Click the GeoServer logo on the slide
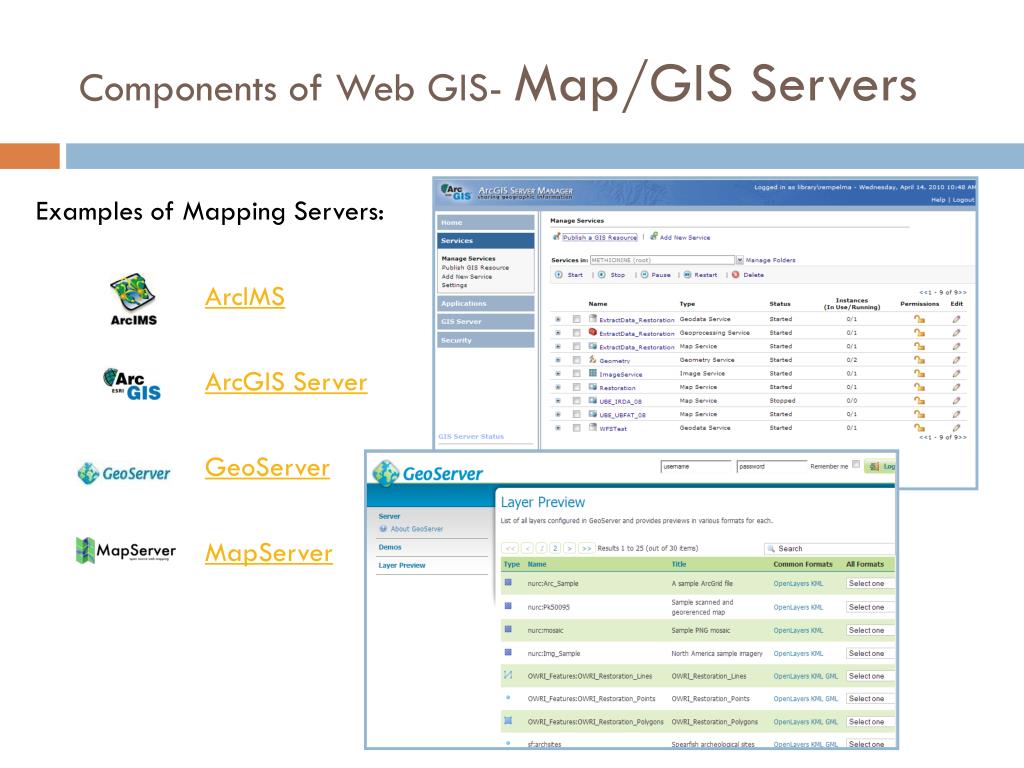The width and height of the screenshot is (1024, 768). (123, 473)
